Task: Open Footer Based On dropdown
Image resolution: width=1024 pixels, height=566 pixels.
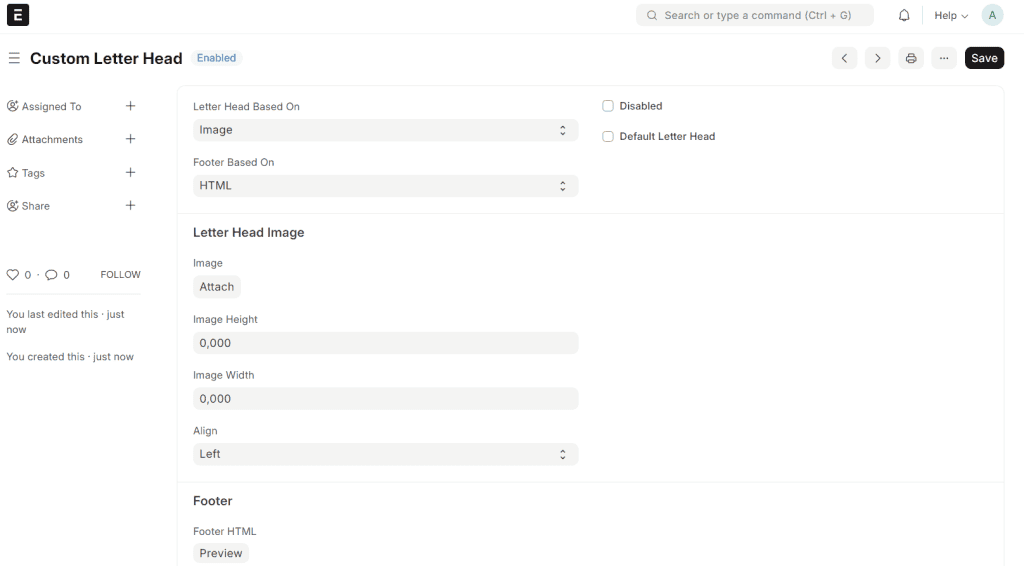Action: pos(385,186)
